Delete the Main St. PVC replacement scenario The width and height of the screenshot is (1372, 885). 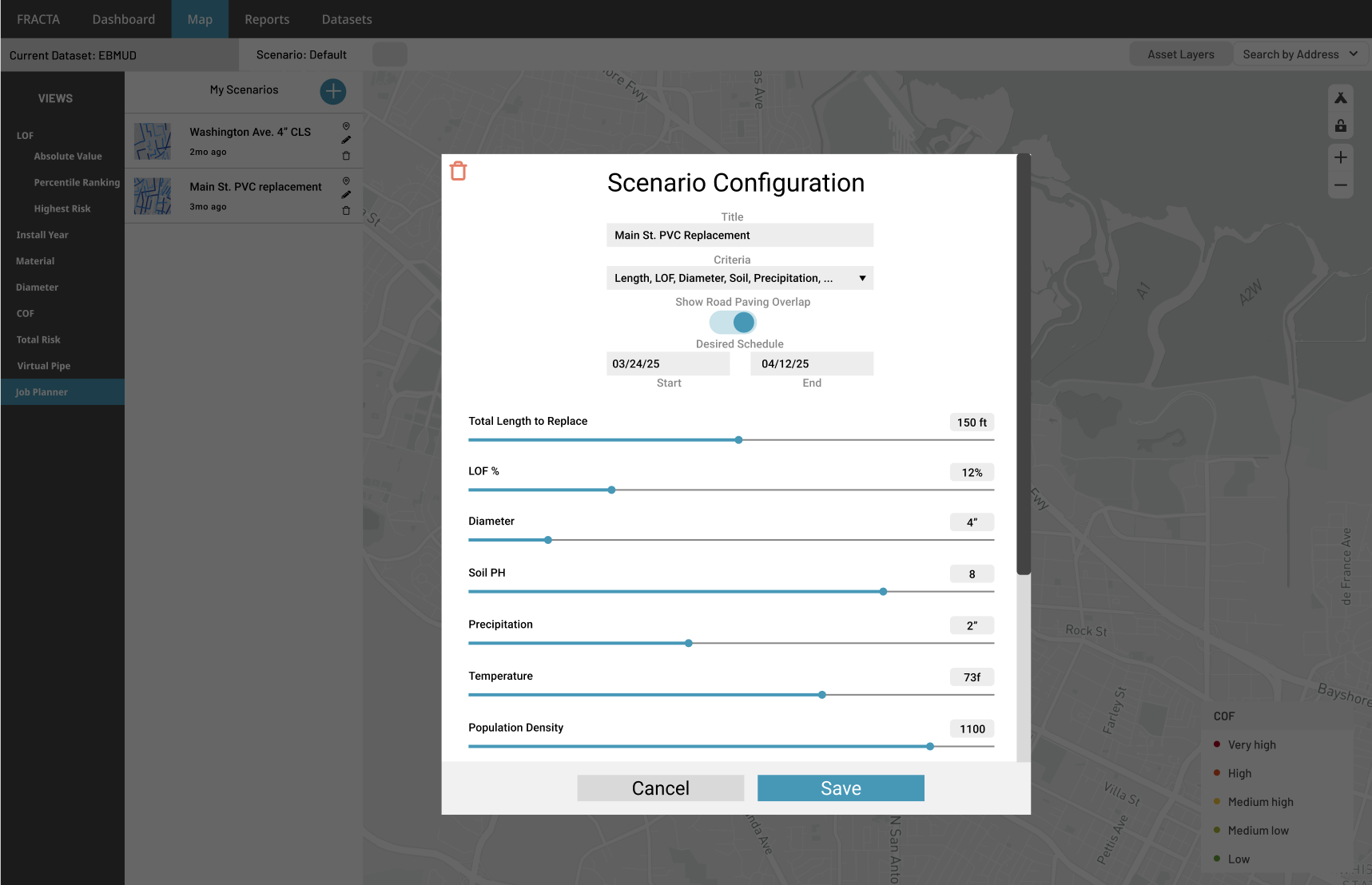tap(346, 211)
